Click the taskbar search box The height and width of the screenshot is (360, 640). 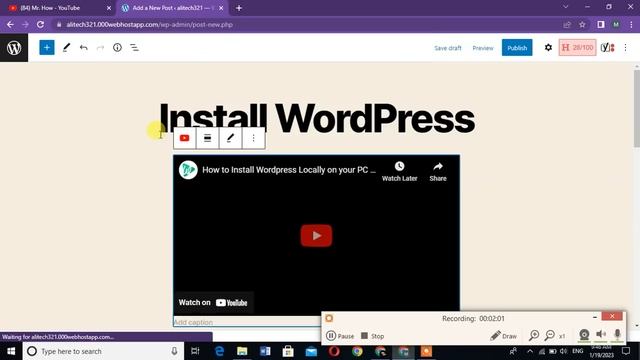(102, 351)
